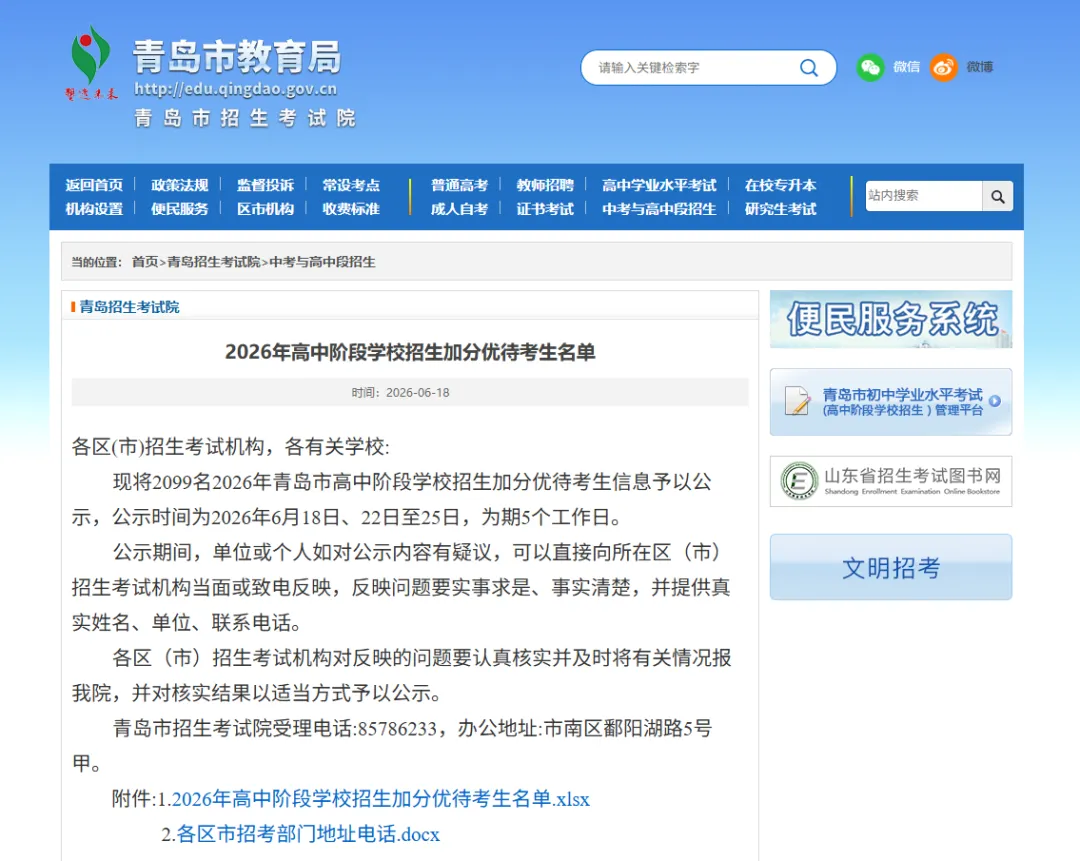Open the 便民服务系统 banner
The height and width of the screenshot is (861, 1080).
(891, 319)
